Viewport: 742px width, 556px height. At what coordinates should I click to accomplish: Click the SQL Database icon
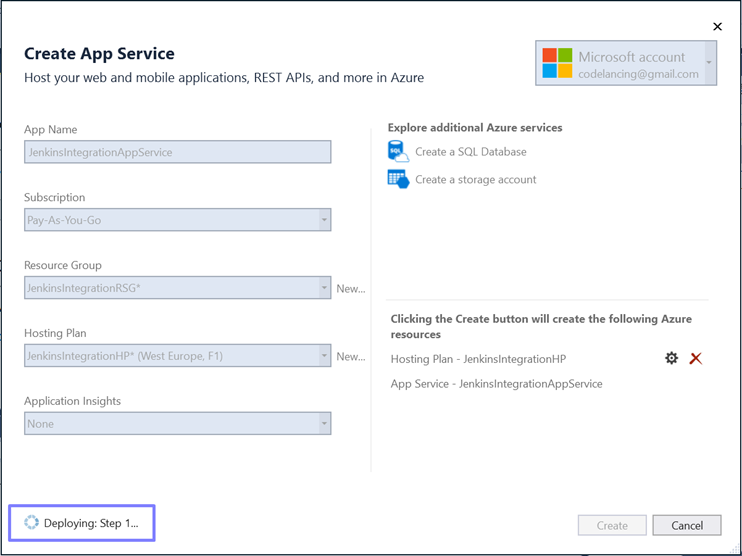(x=398, y=152)
